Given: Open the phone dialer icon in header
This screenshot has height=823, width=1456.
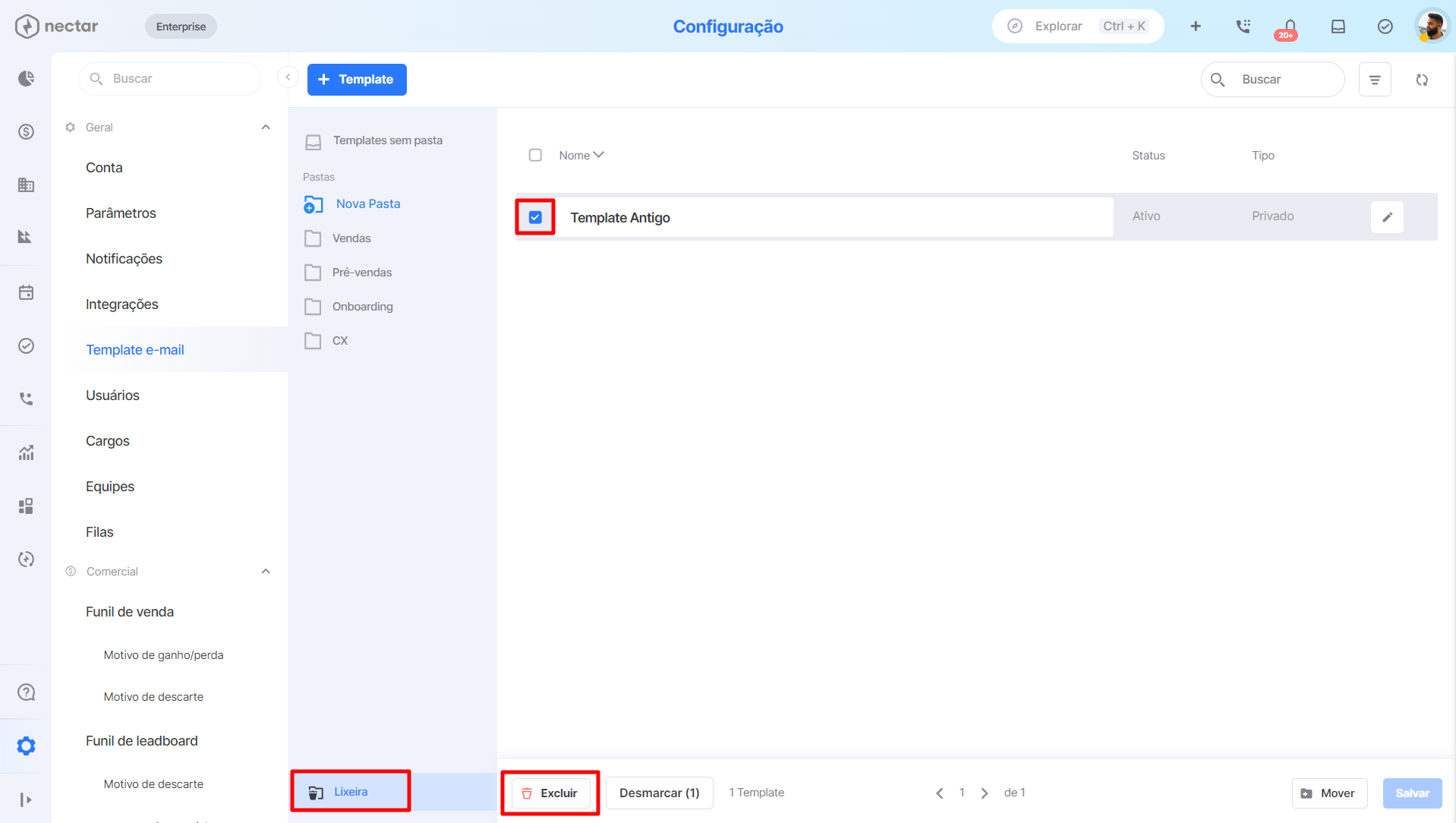Looking at the screenshot, I should click(1243, 27).
